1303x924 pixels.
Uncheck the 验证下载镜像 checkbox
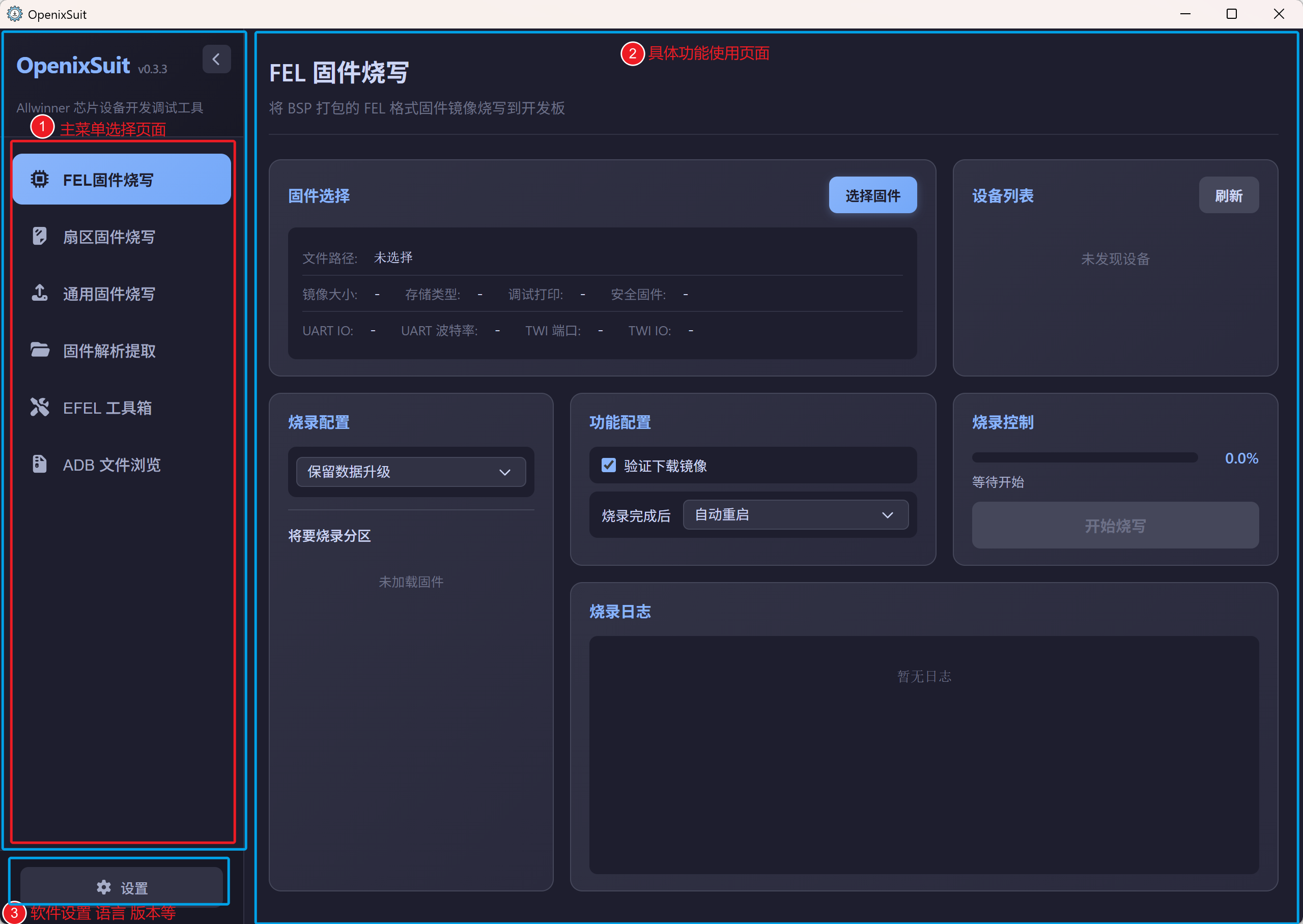(608, 466)
